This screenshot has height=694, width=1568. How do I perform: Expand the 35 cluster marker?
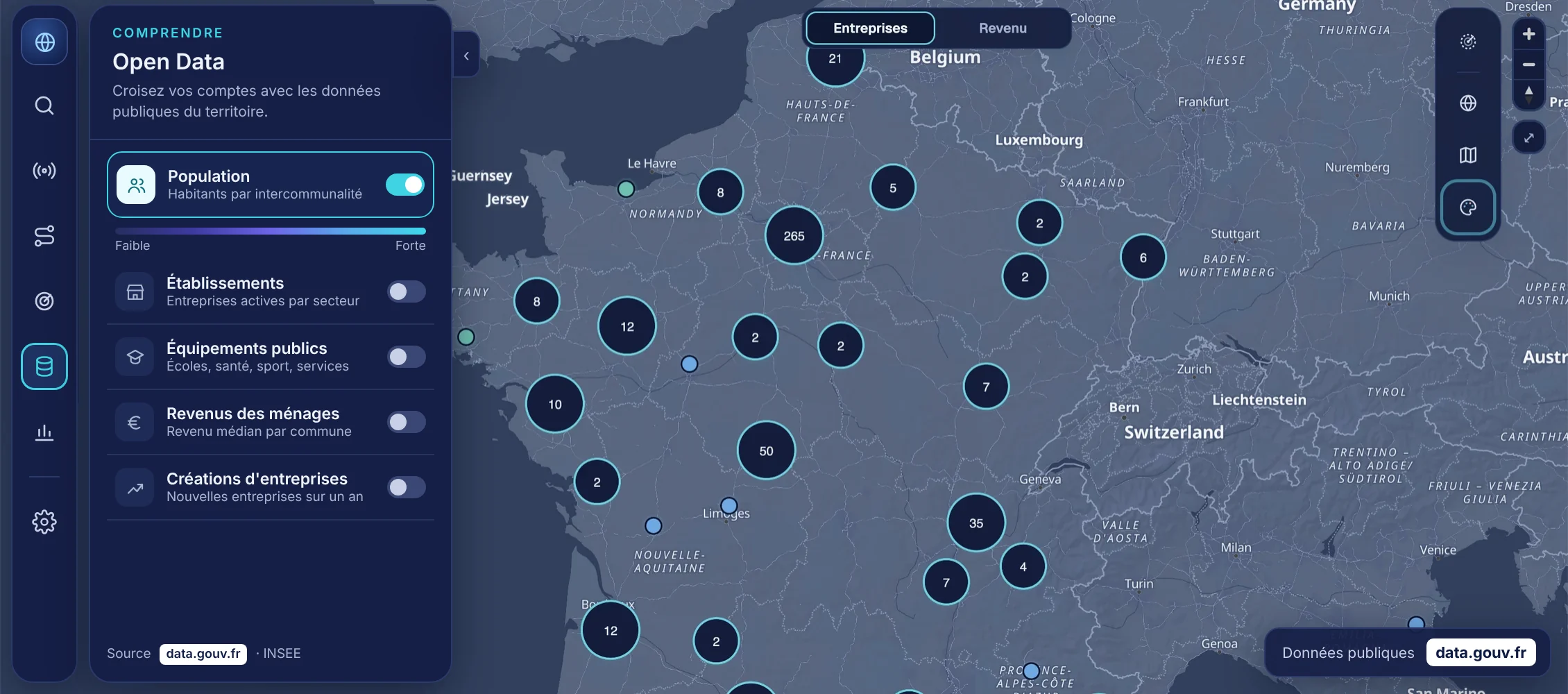[975, 523]
